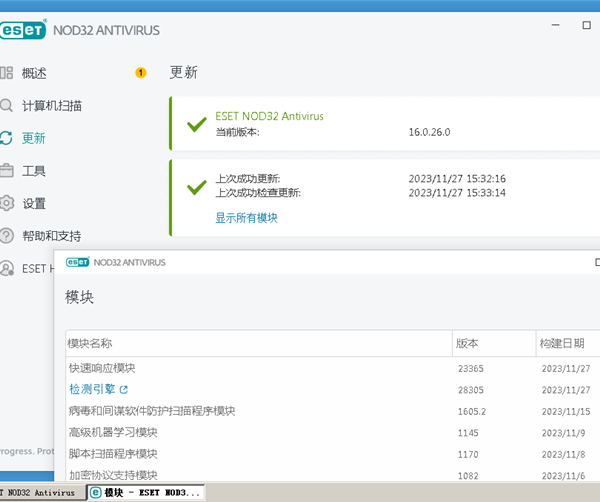The height and width of the screenshot is (502, 600).
Task: Sort by 模块名称 column header
Action: 90,343
